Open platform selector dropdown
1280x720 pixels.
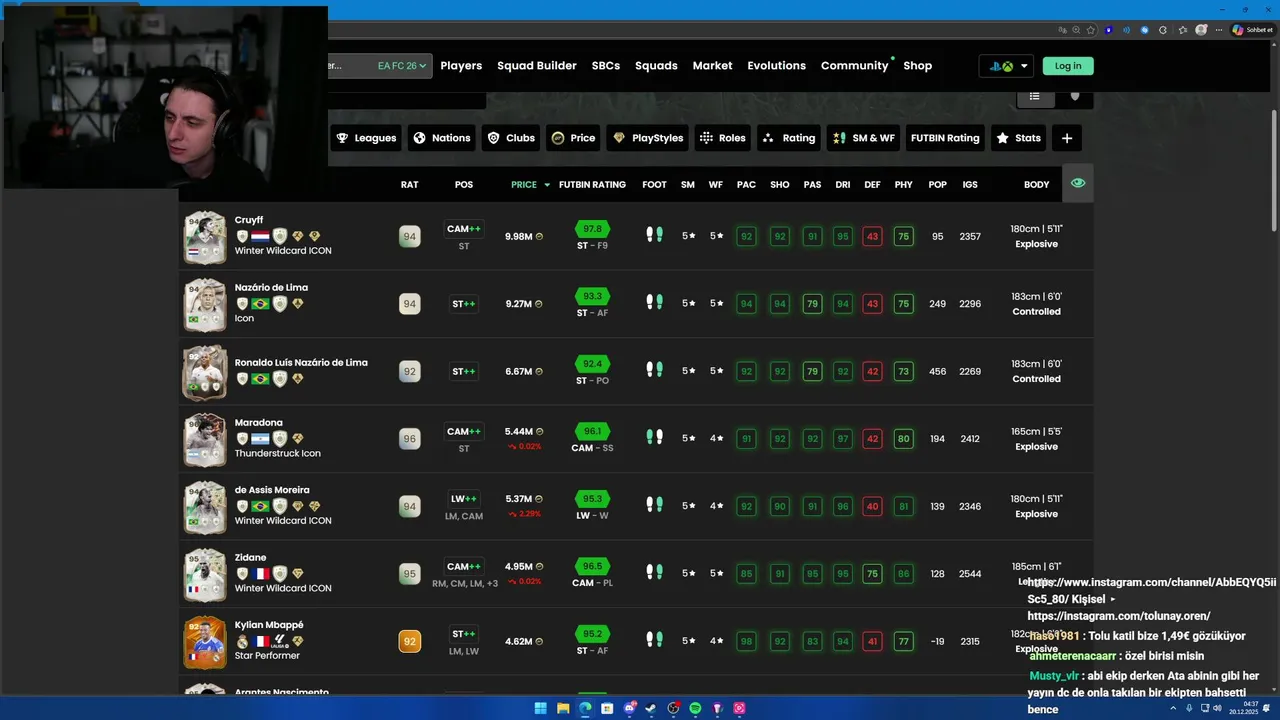[x=1006, y=66]
